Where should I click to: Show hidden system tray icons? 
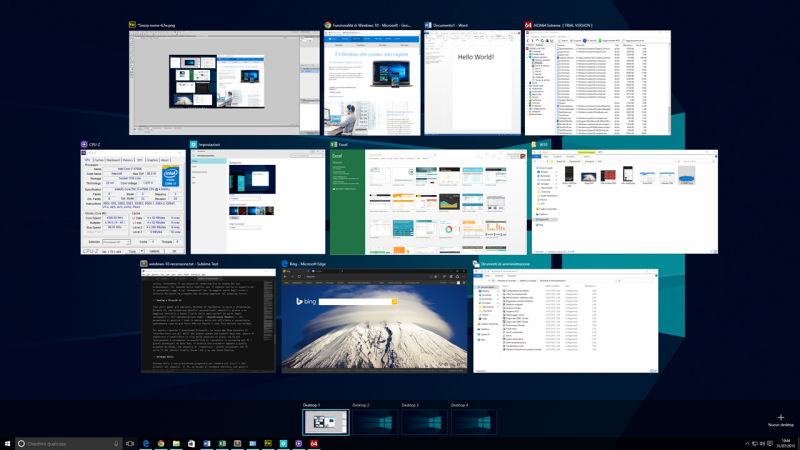[x=747, y=443]
